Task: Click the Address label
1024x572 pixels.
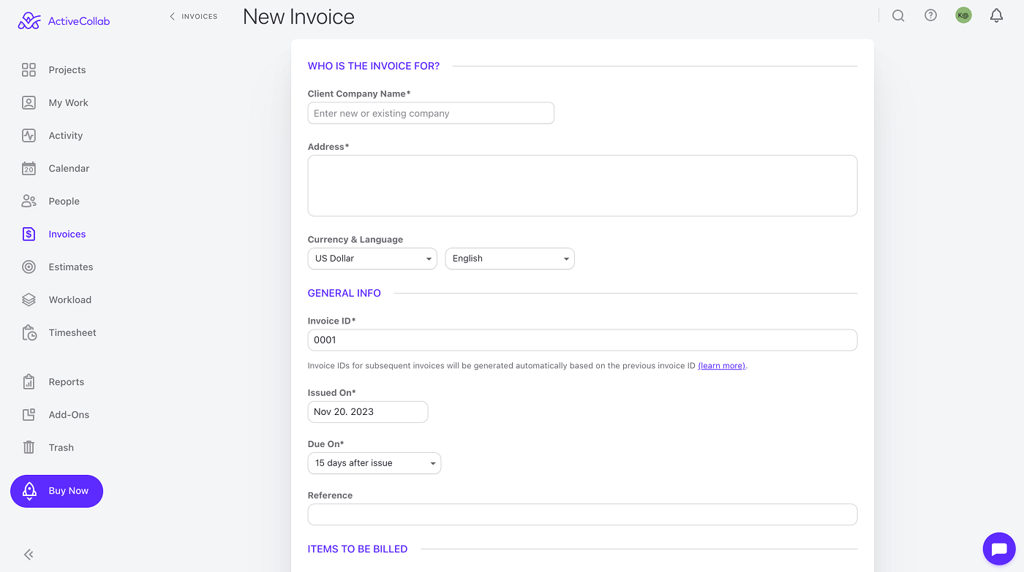Action: click(x=328, y=147)
